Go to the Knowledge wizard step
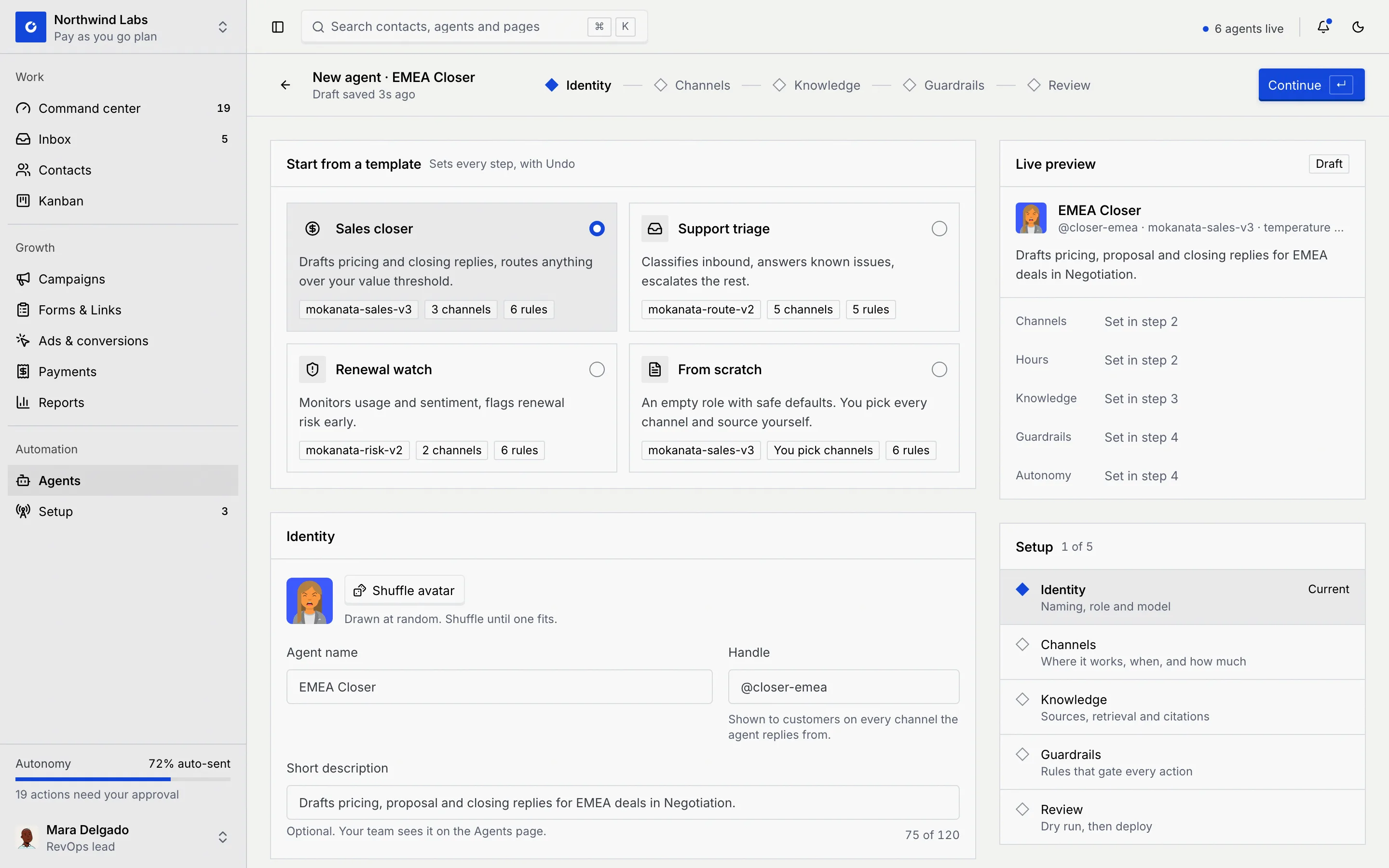This screenshot has width=1389, height=868. pyautogui.click(x=817, y=85)
